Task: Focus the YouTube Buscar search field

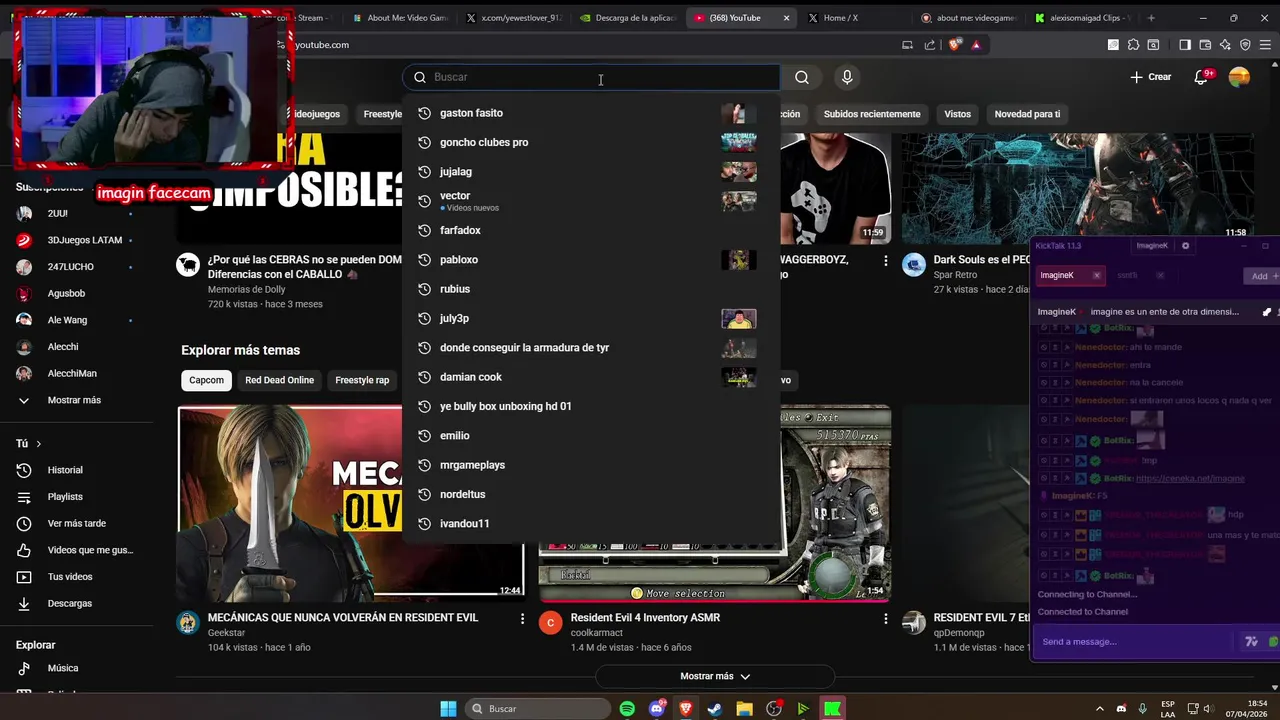Action: click(592, 77)
